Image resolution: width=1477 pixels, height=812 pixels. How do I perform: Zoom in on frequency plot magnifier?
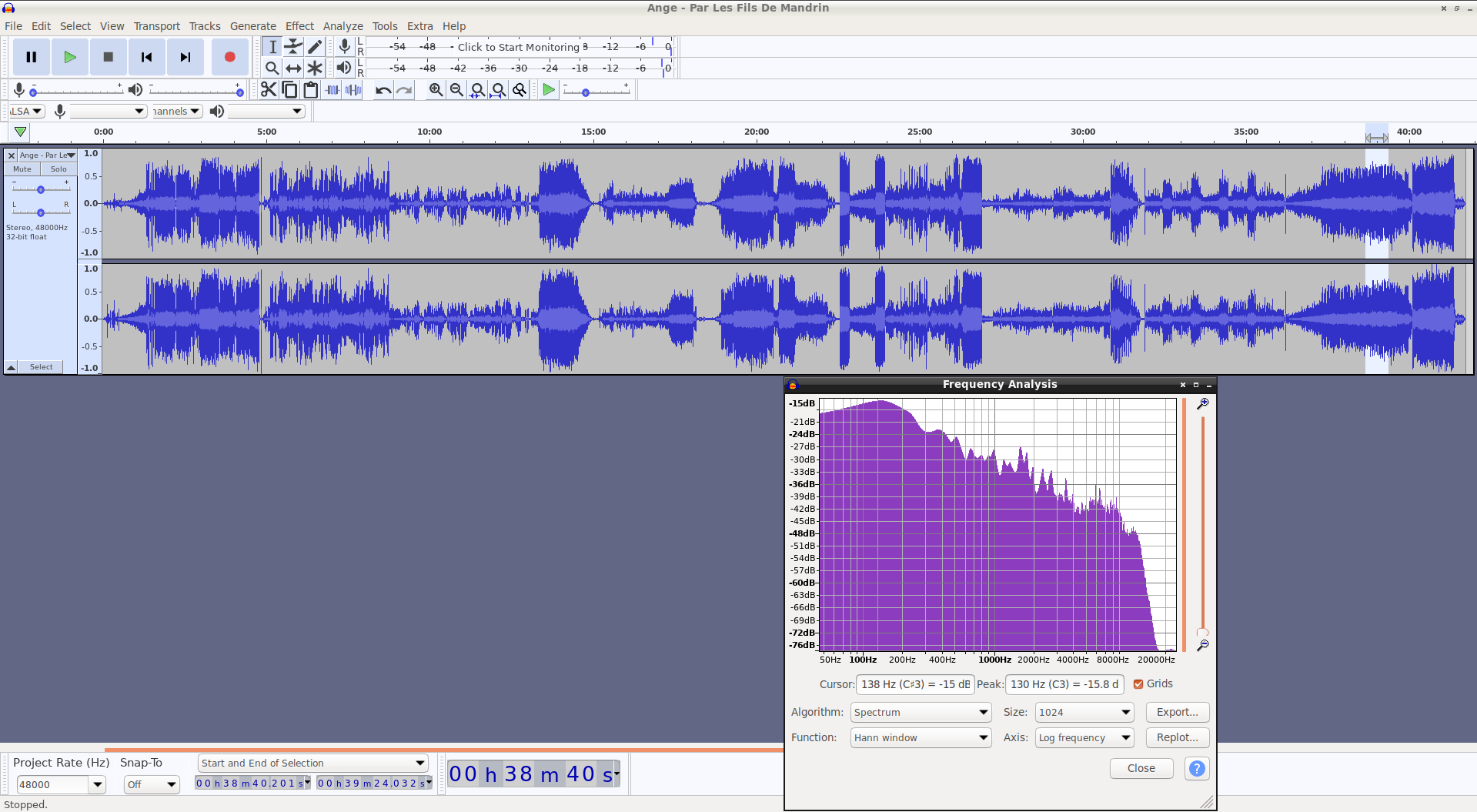pyautogui.click(x=1202, y=404)
